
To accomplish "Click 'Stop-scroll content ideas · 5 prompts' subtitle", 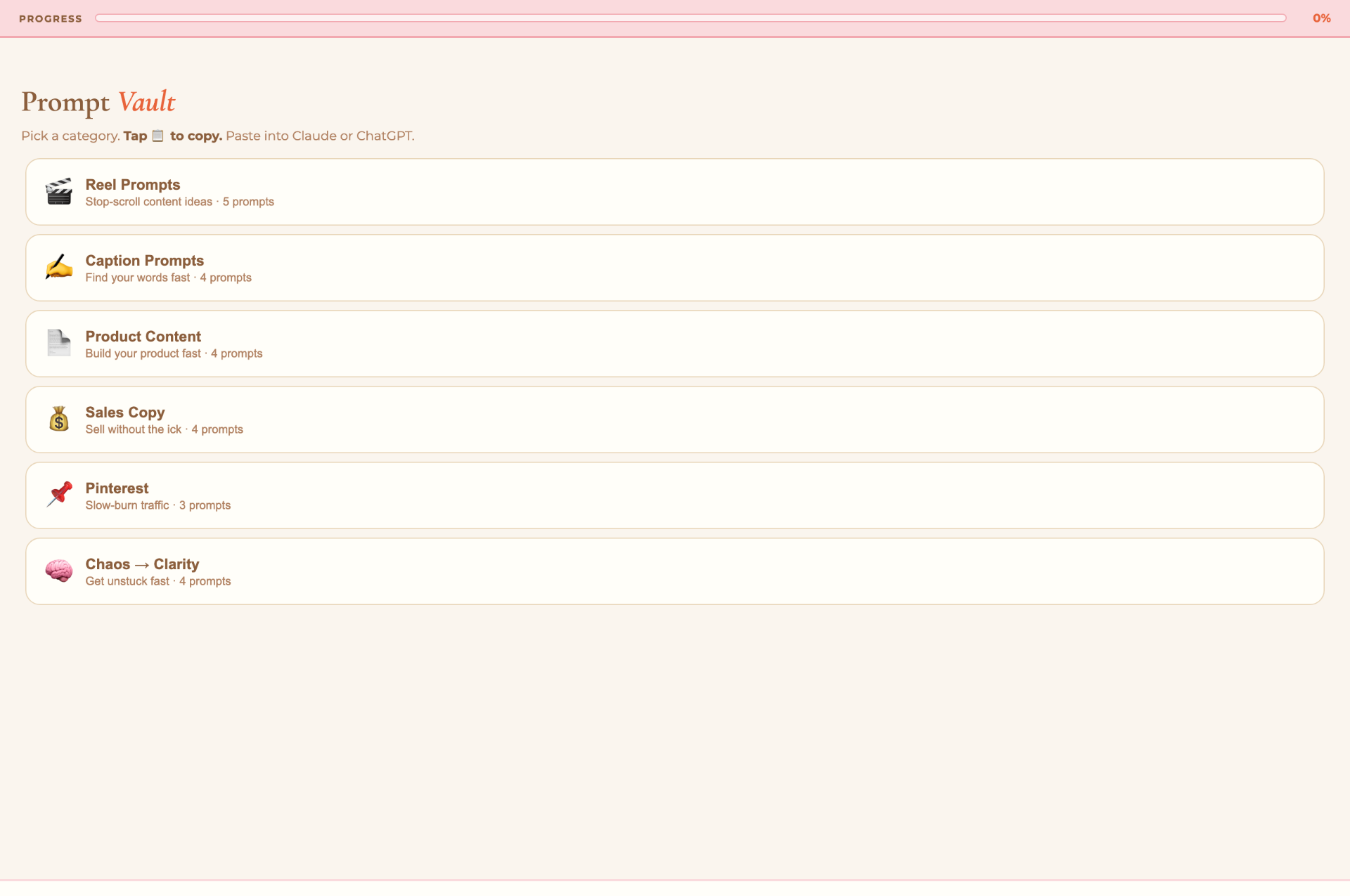I will click(x=180, y=202).
